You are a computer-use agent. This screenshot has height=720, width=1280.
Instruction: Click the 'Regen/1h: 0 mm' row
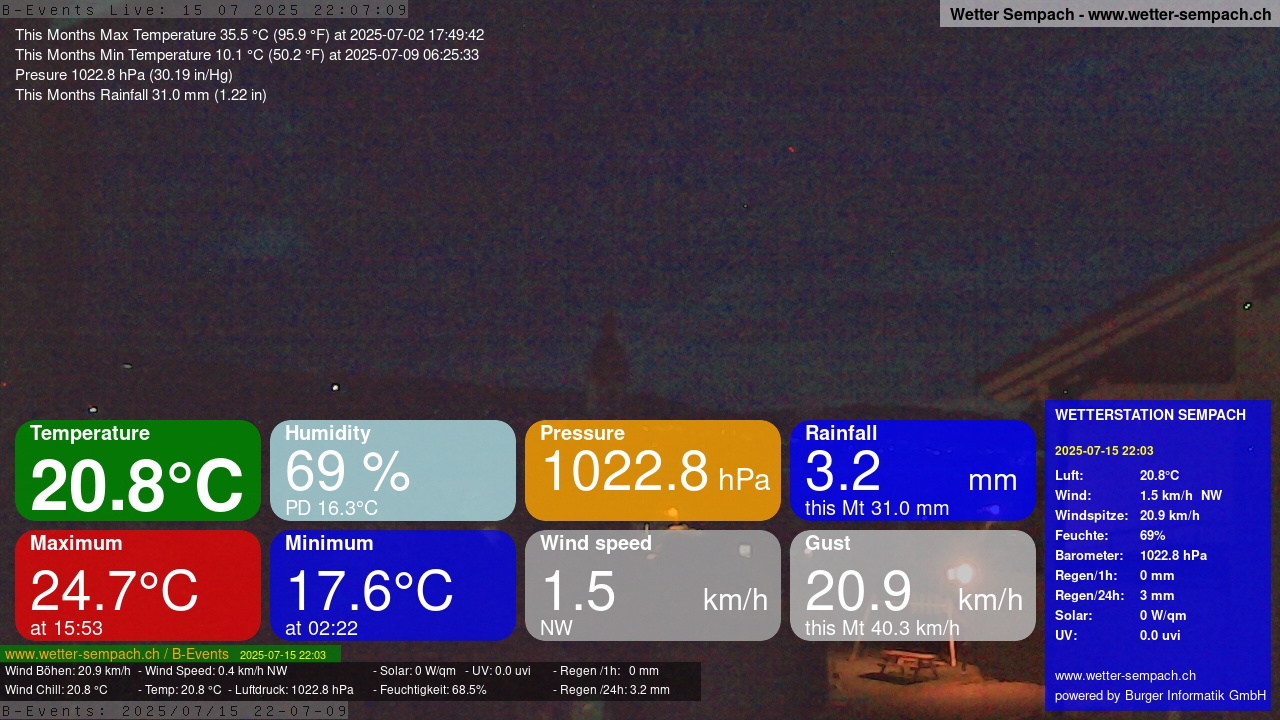tap(1115, 576)
